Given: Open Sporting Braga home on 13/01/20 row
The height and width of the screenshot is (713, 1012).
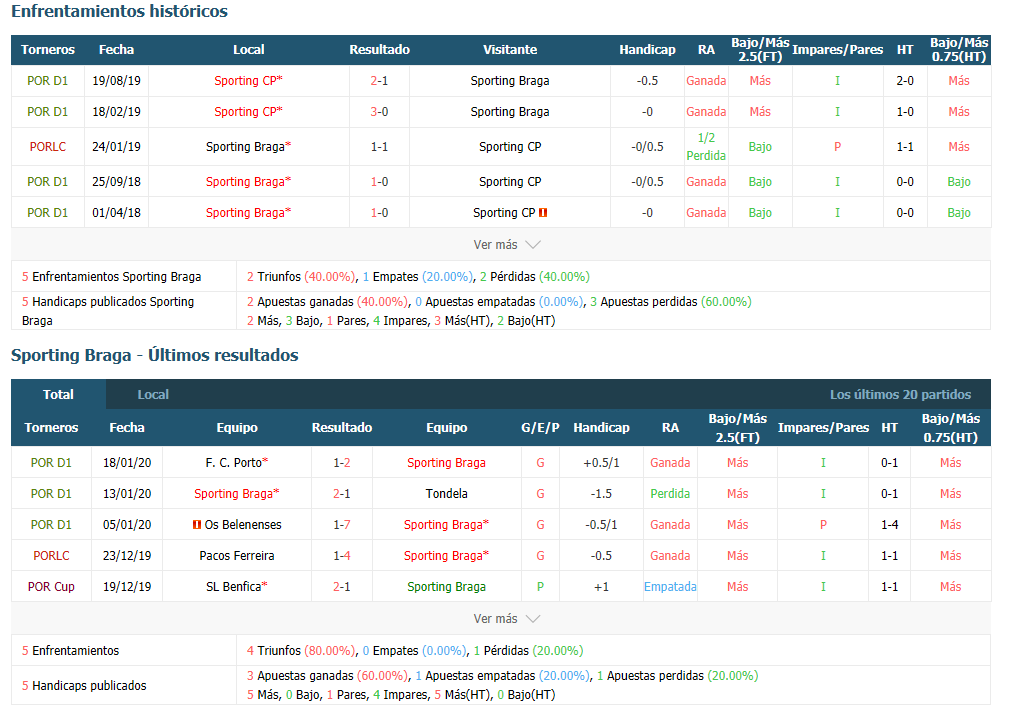Looking at the screenshot, I should point(237,494).
